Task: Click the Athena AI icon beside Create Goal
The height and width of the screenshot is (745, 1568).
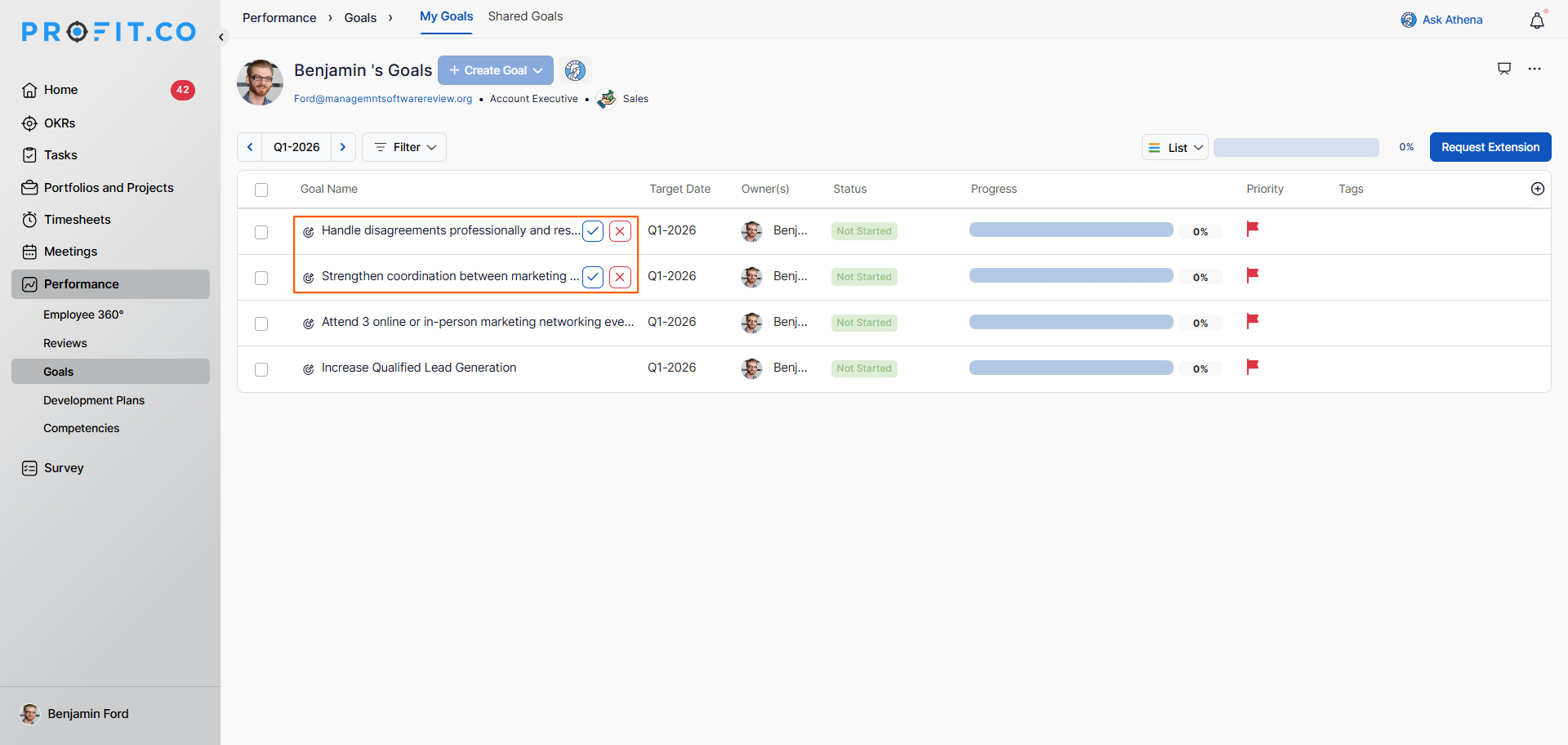Action: 575,71
